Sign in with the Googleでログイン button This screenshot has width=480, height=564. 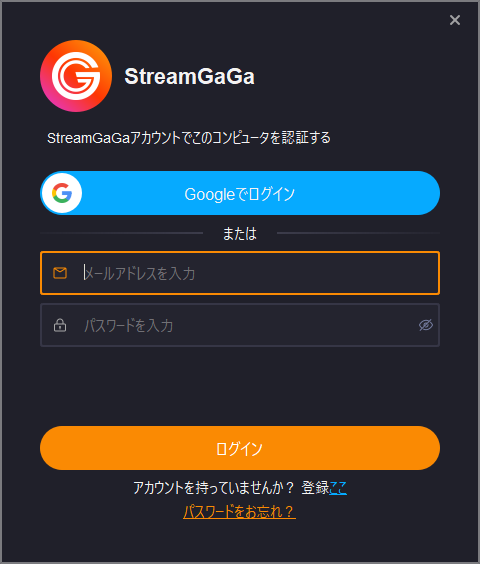coord(240,193)
